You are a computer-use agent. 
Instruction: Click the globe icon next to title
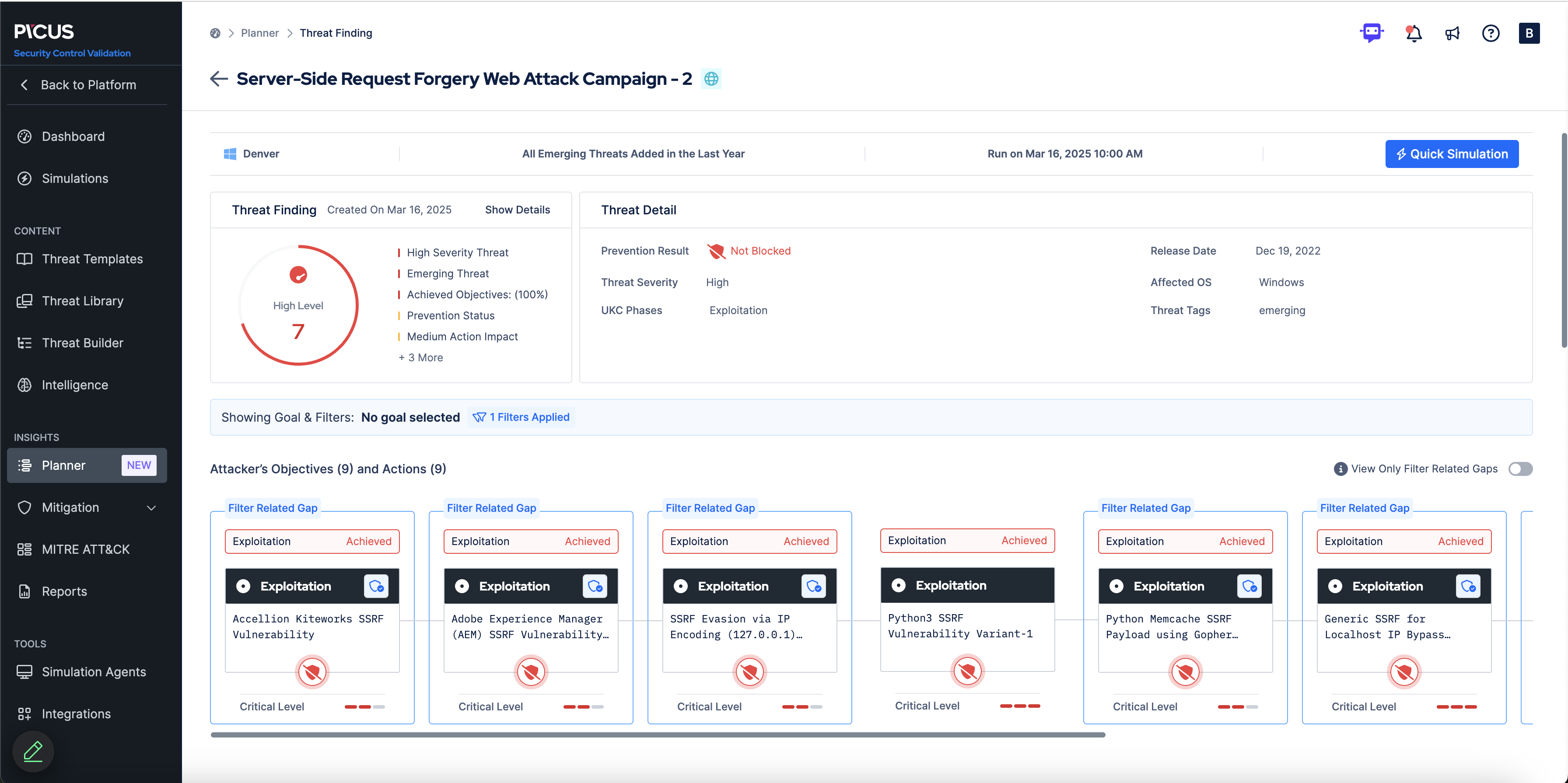coord(711,79)
